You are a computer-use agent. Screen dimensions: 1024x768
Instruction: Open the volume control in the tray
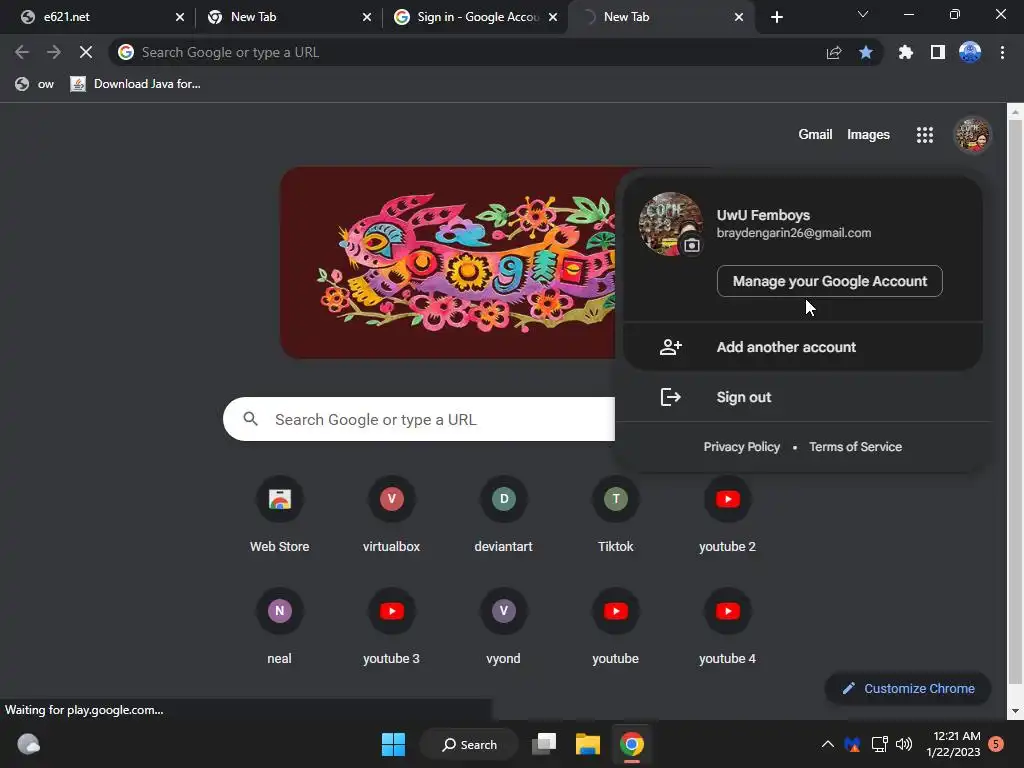904,744
